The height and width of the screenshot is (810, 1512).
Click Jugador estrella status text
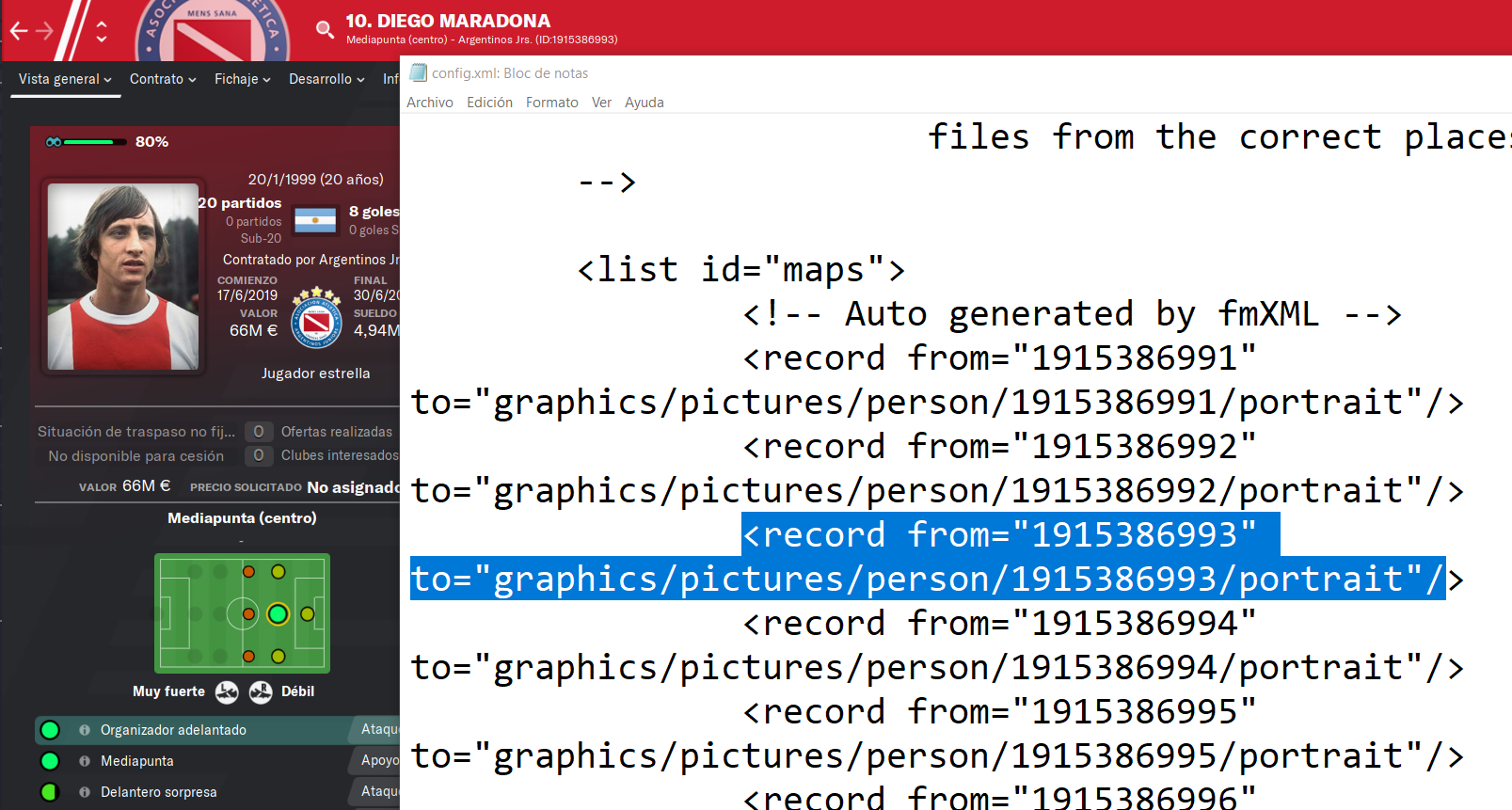click(316, 373)
